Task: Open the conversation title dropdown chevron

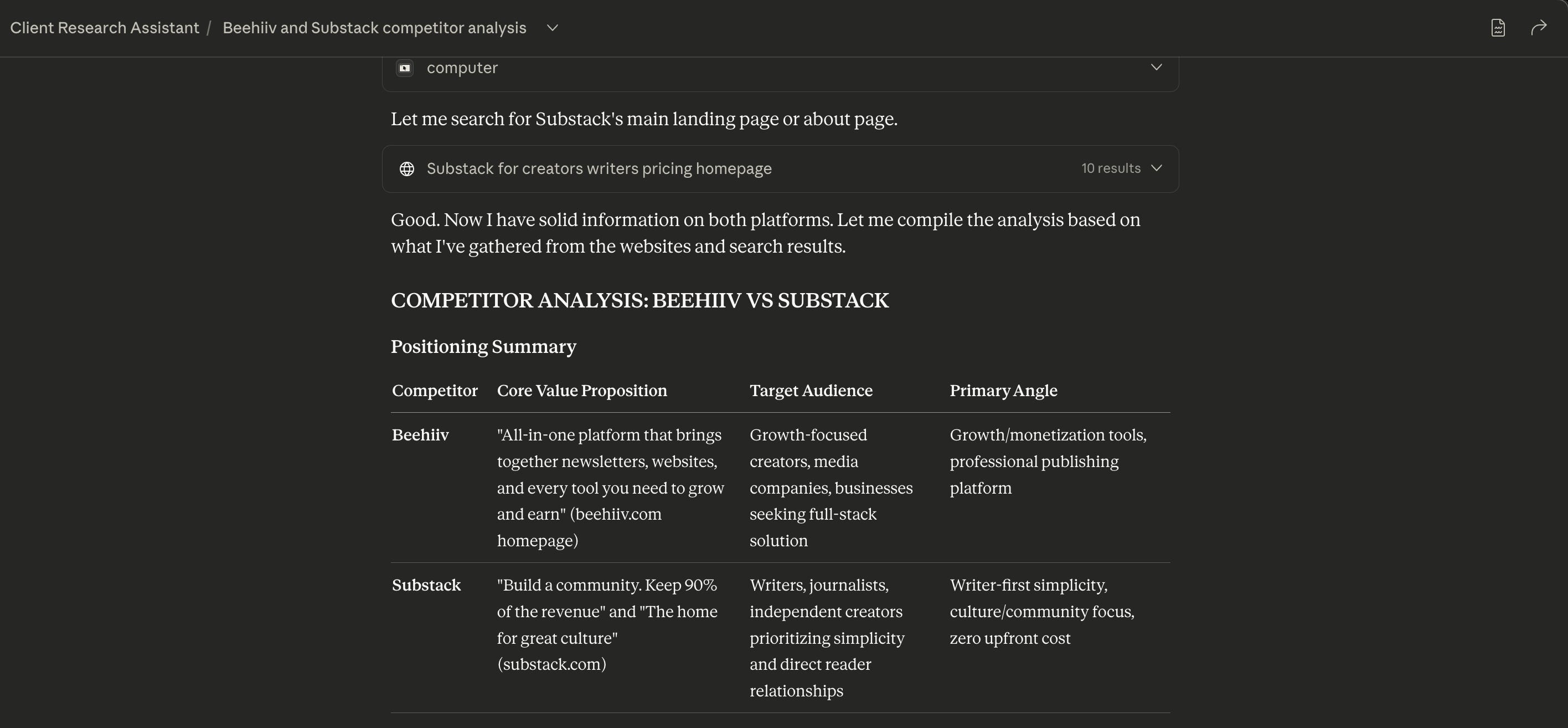Action: [x=552, y=28]
